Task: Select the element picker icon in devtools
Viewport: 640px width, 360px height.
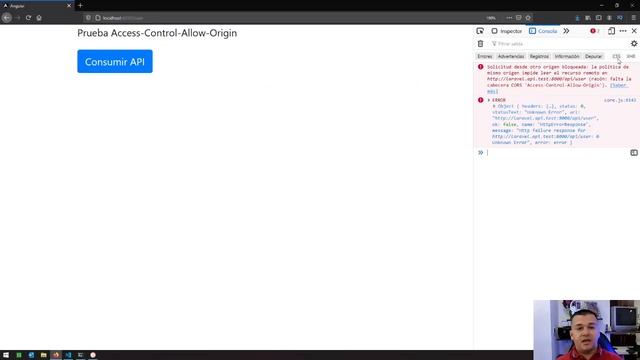Action: pyautogui.click(x=480, y=31)
